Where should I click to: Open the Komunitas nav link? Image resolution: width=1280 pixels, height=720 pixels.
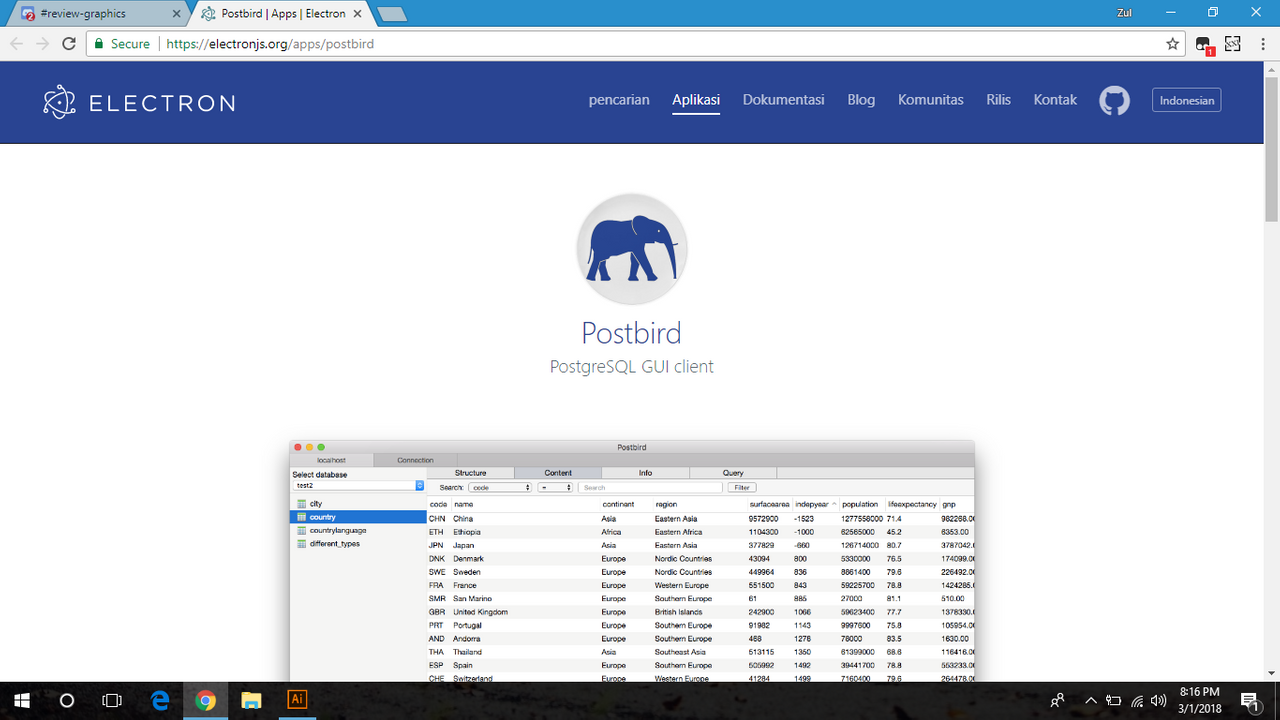click(931, 100)
